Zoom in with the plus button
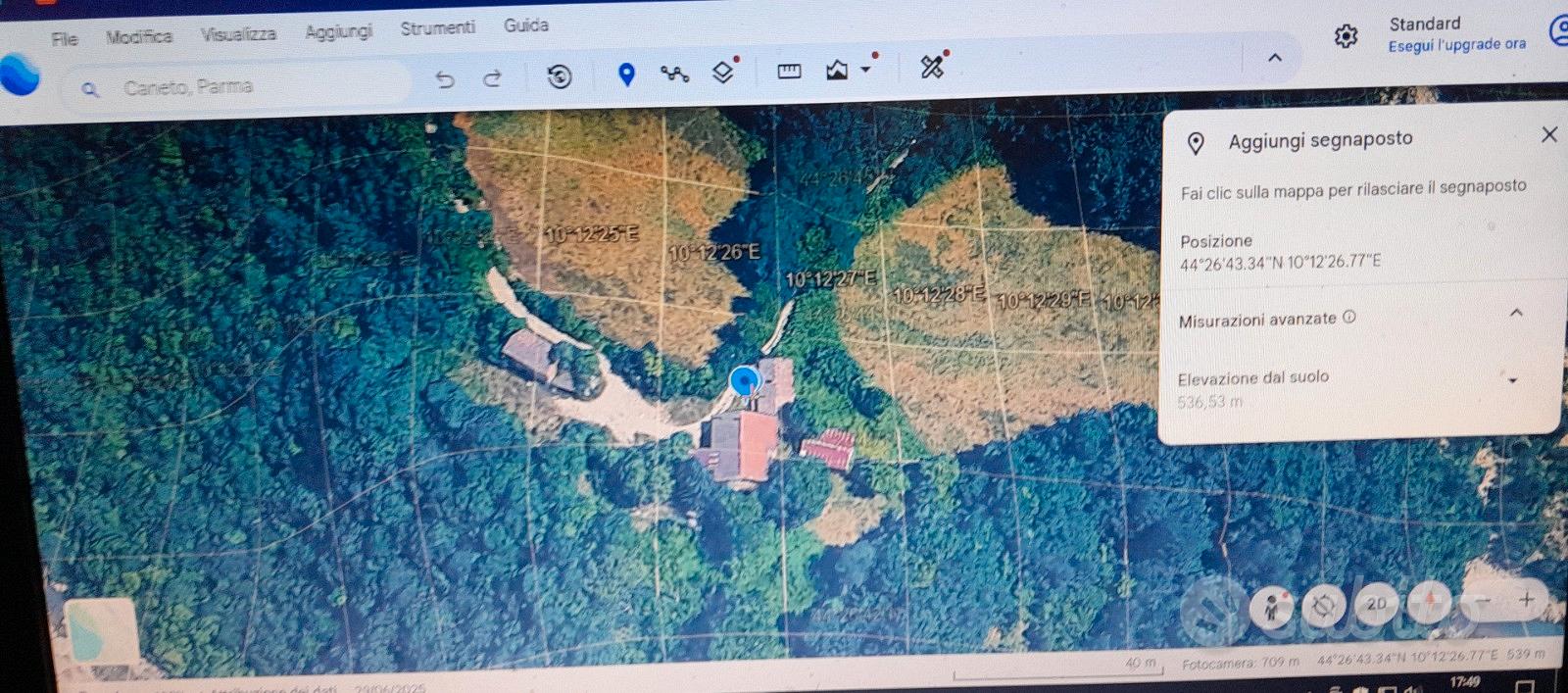 [x=1527, y=598]
